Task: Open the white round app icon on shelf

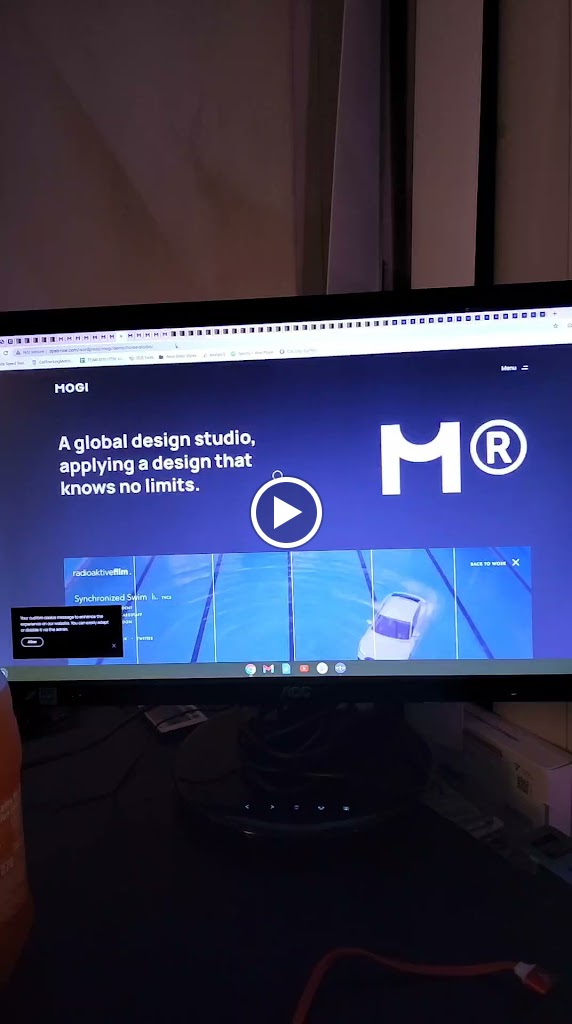Action: click(x=322, y=668)
